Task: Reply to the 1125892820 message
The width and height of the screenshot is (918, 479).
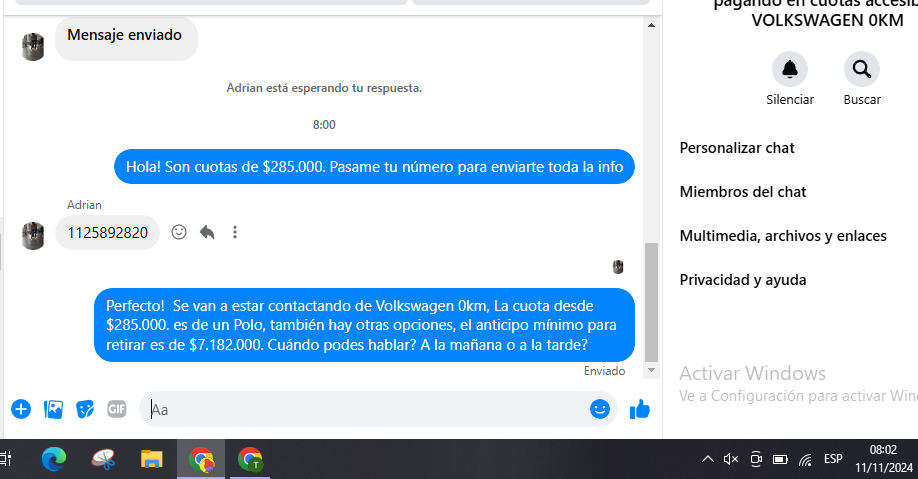Action: [x=207, y=232]
